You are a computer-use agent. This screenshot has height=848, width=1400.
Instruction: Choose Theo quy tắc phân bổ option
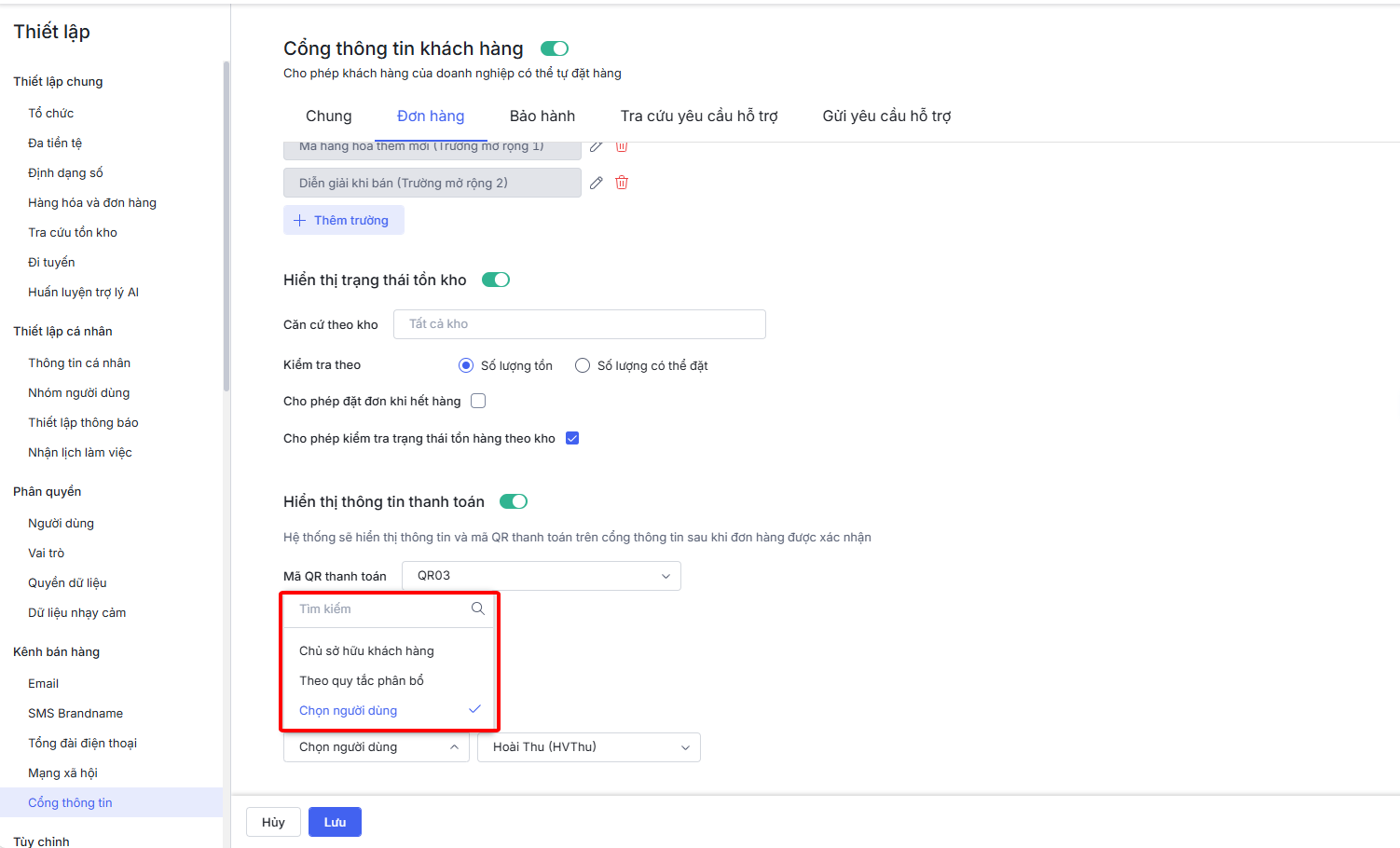pos(362,680)
